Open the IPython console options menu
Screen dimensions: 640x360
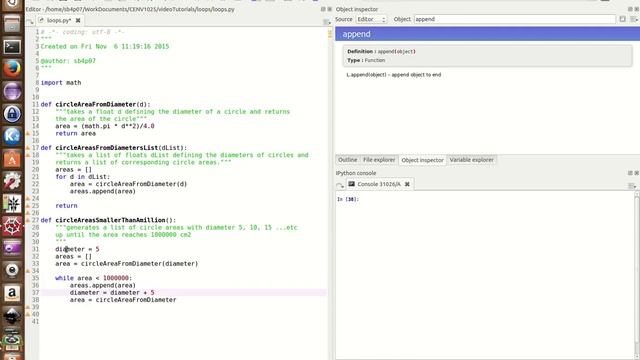(x=632, y=186)
